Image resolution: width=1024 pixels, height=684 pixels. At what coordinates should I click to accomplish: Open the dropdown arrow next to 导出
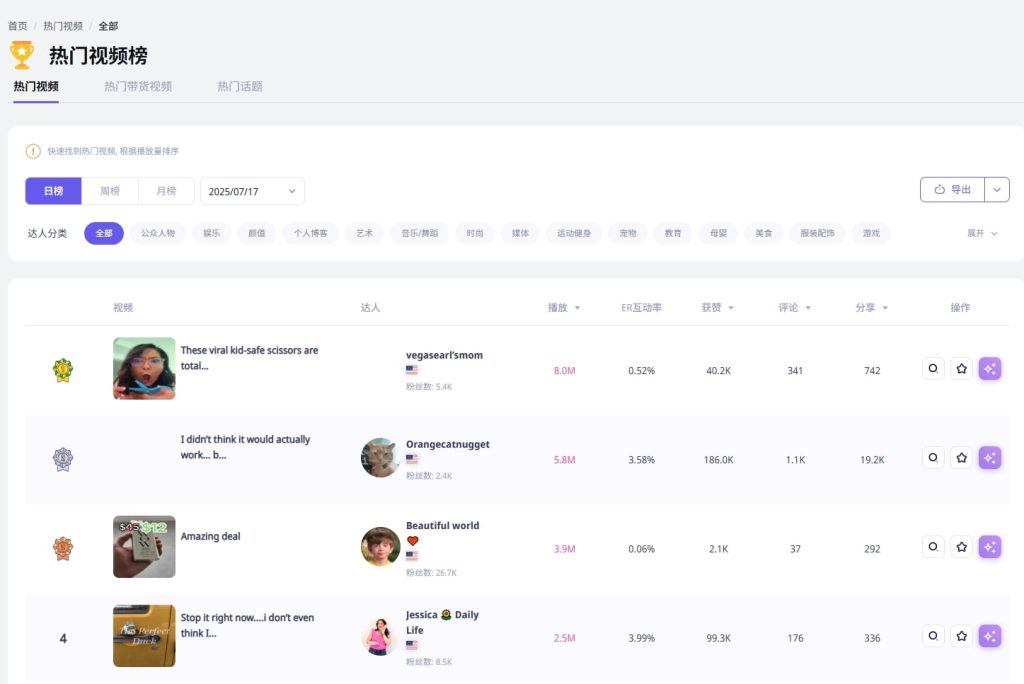999,189
